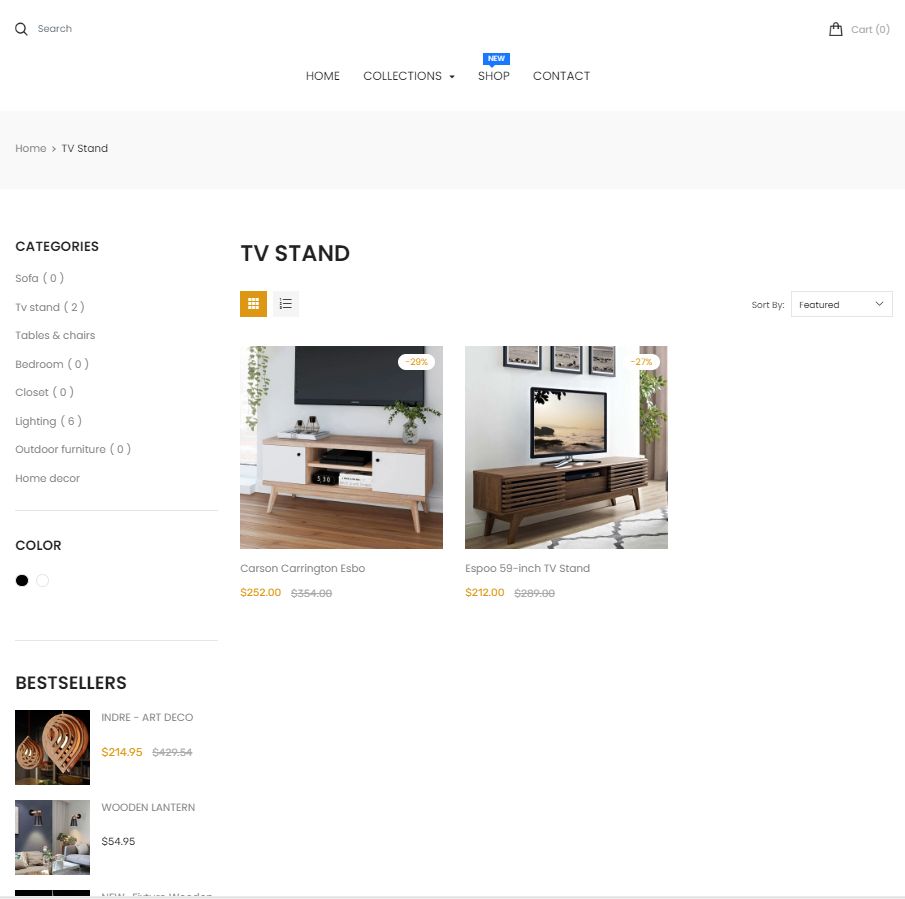Open the CONTACT page
The width and height of the screenshot is (905, 899).
pos(561,76)
